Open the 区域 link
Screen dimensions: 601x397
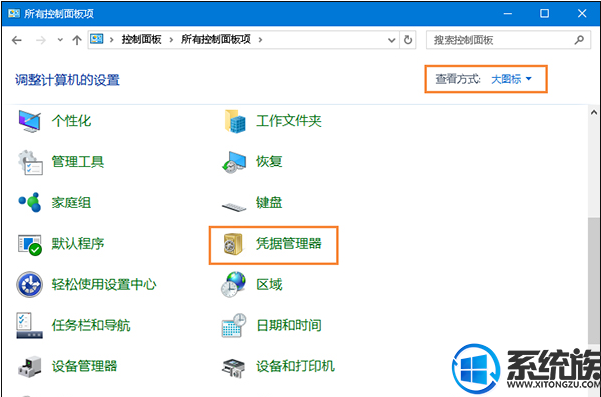tap(269, 284)
